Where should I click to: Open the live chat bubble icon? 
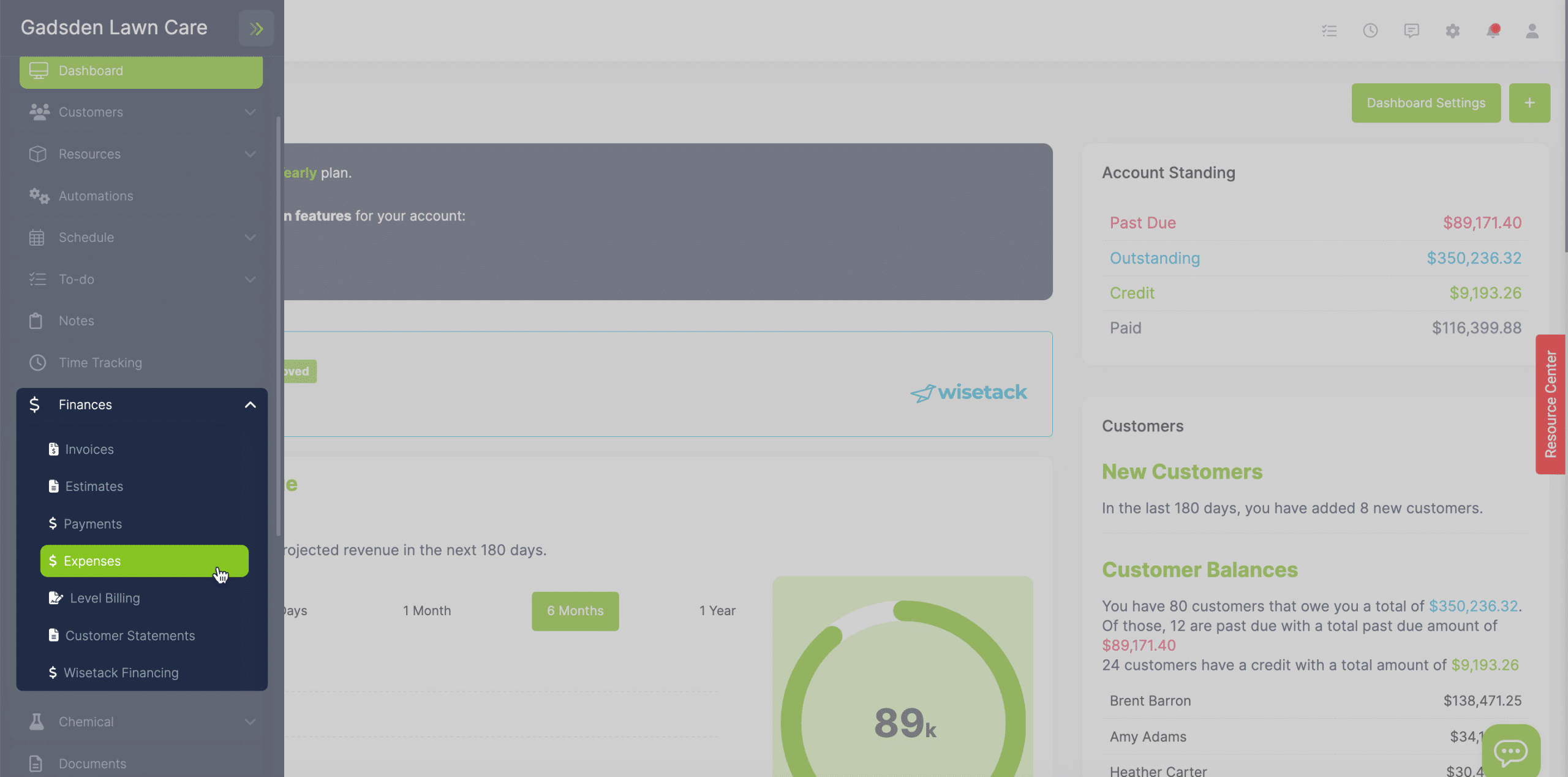click(x=1511, y=751)
